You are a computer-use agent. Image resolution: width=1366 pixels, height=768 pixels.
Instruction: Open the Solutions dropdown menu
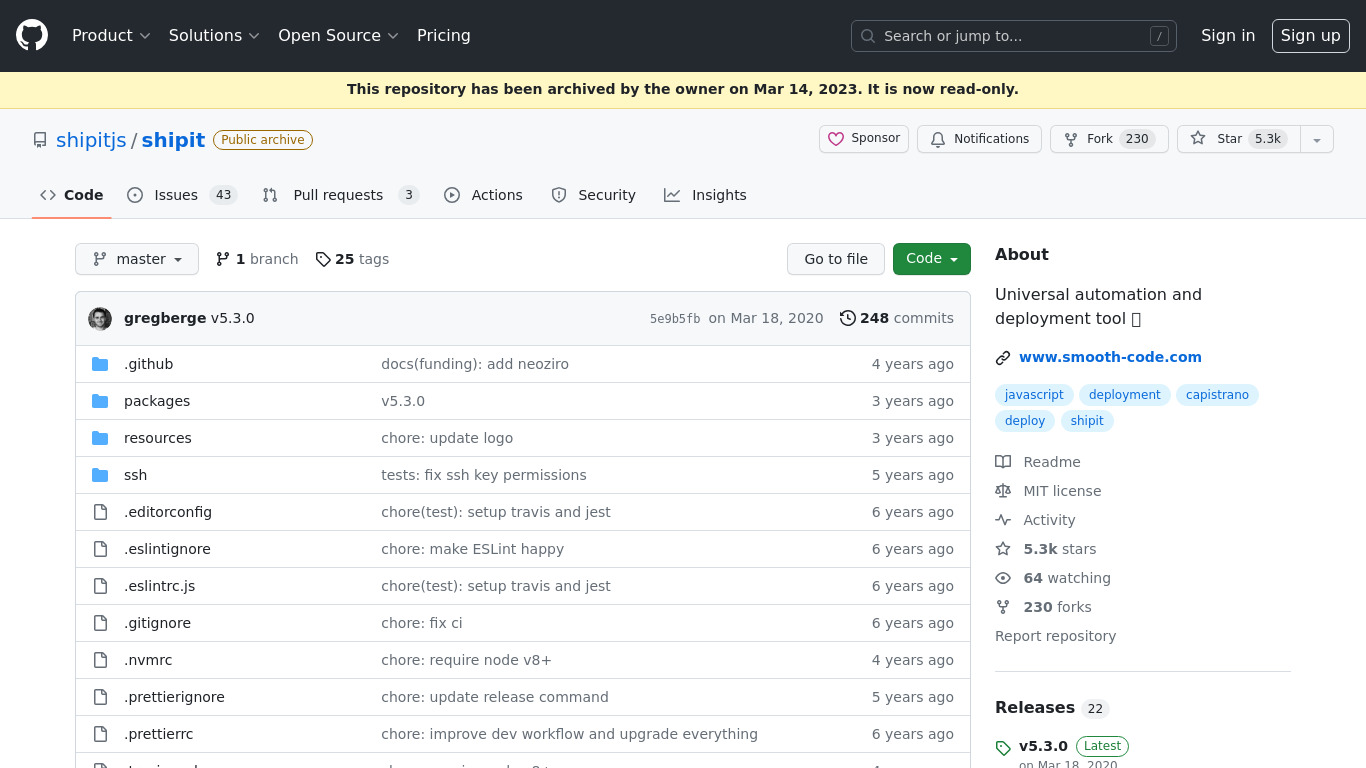tap(214, 35)
